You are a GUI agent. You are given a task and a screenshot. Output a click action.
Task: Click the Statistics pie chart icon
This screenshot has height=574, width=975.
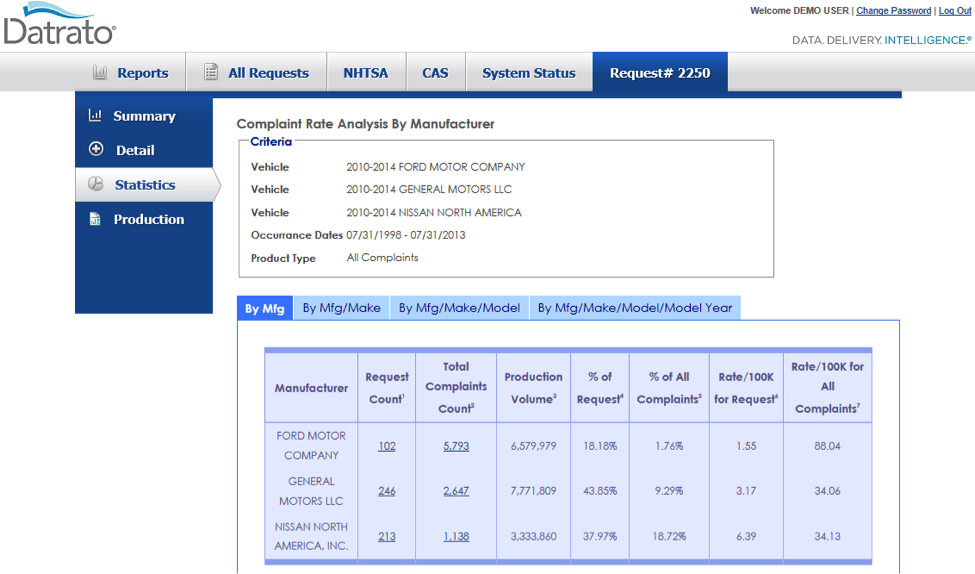[96, 184]
